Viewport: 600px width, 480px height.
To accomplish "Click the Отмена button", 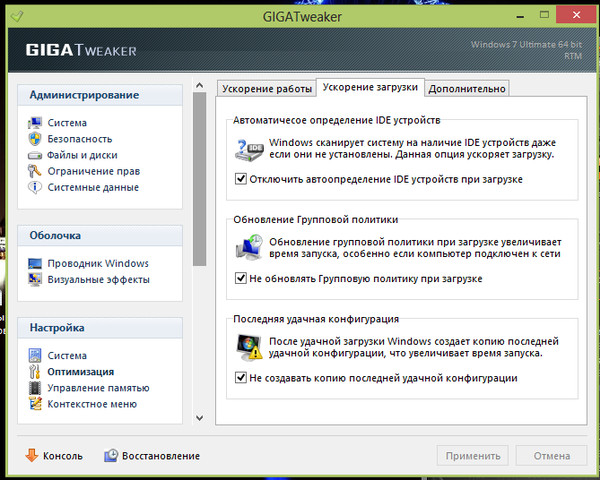I will coord(551,456).
